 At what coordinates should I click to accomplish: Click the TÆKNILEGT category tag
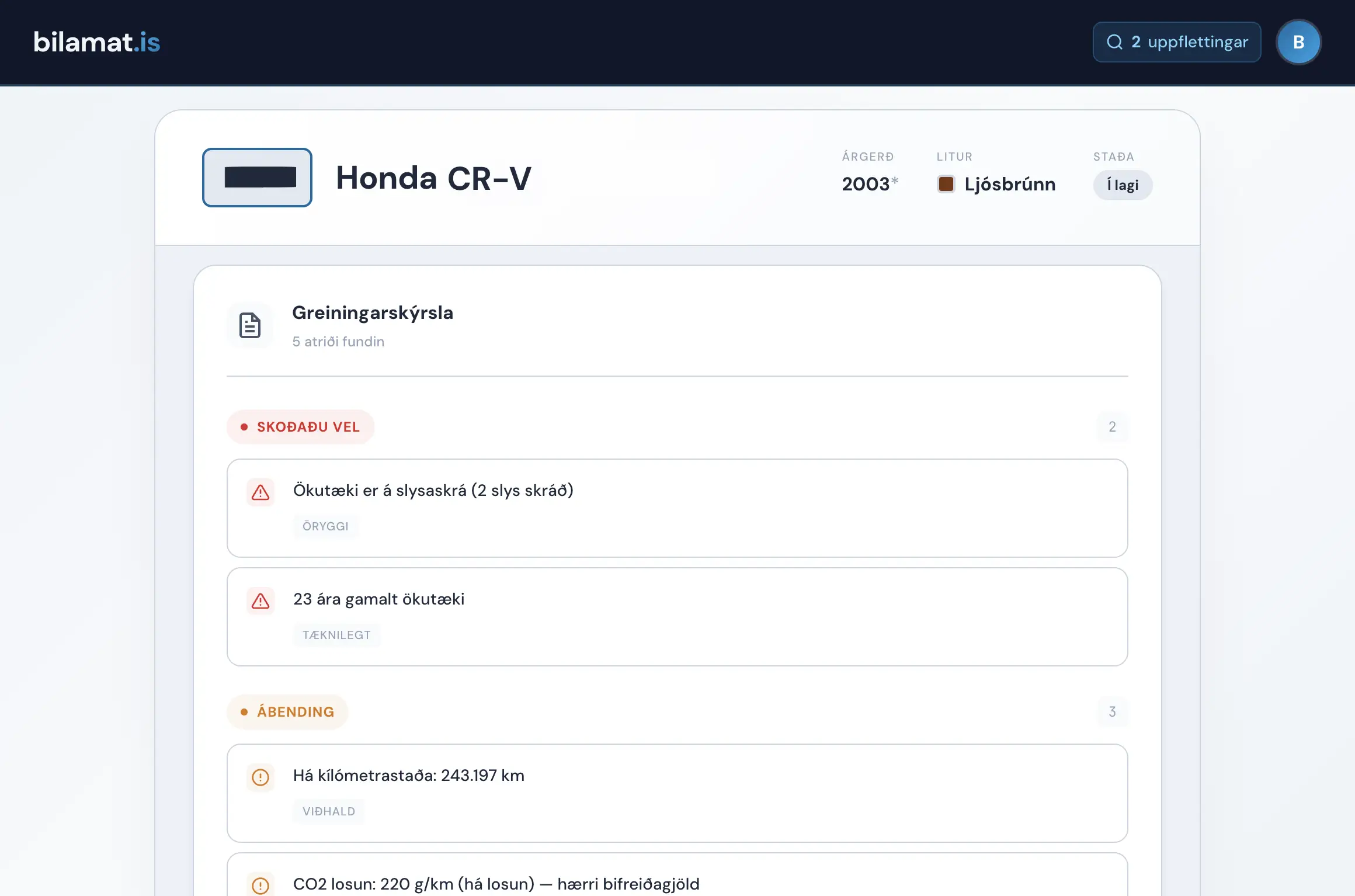pos(336,635)
